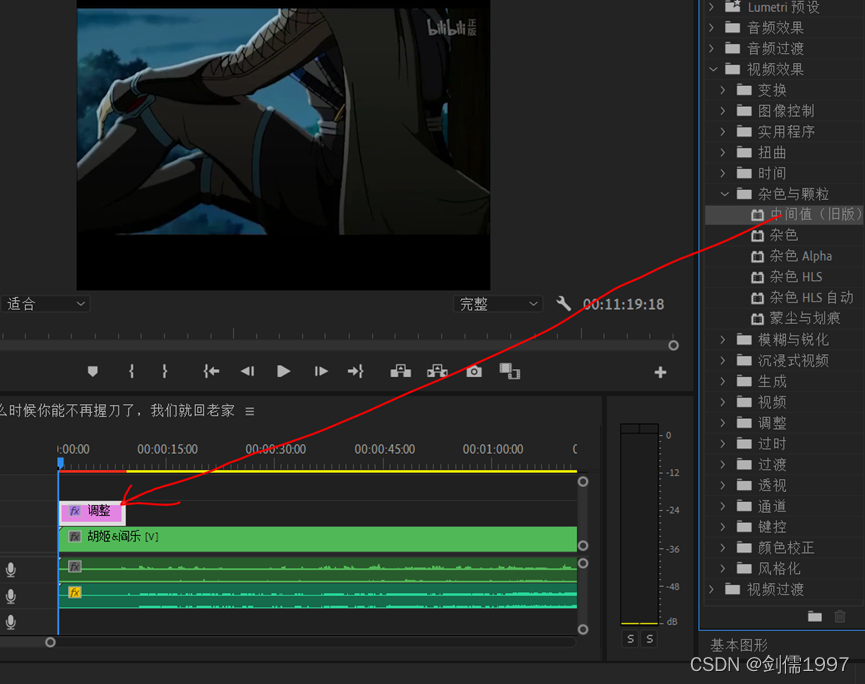Go to out point button
The image size is (865, 684).
356,371
